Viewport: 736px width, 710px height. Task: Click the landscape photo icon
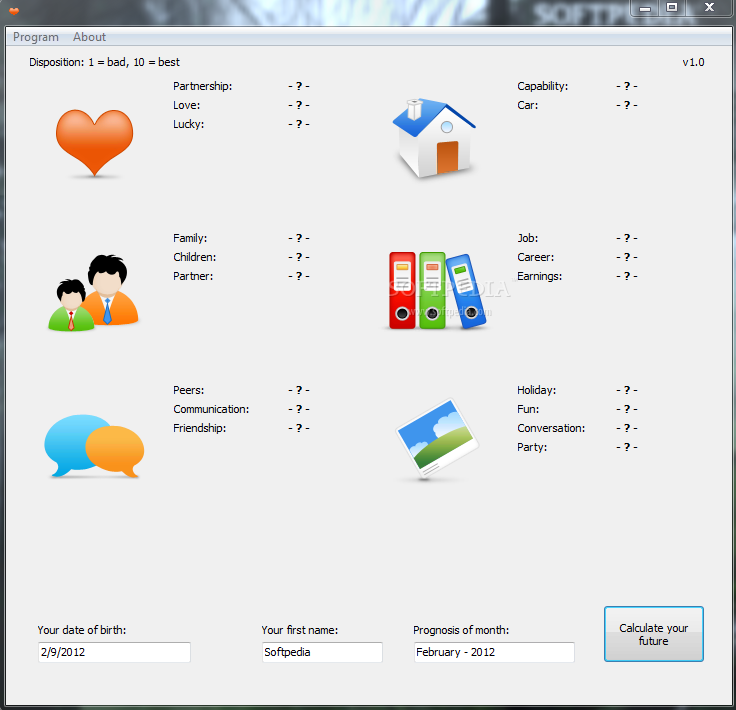[x=437, y=439]
